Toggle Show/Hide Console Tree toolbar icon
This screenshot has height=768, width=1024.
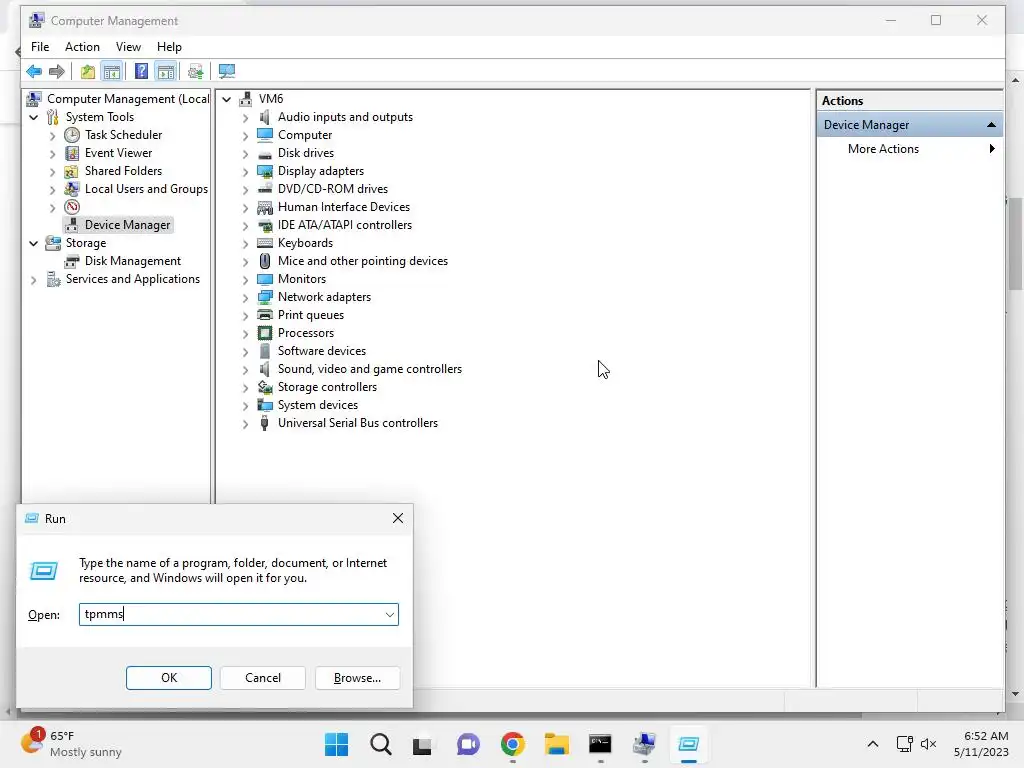(112, 71)
